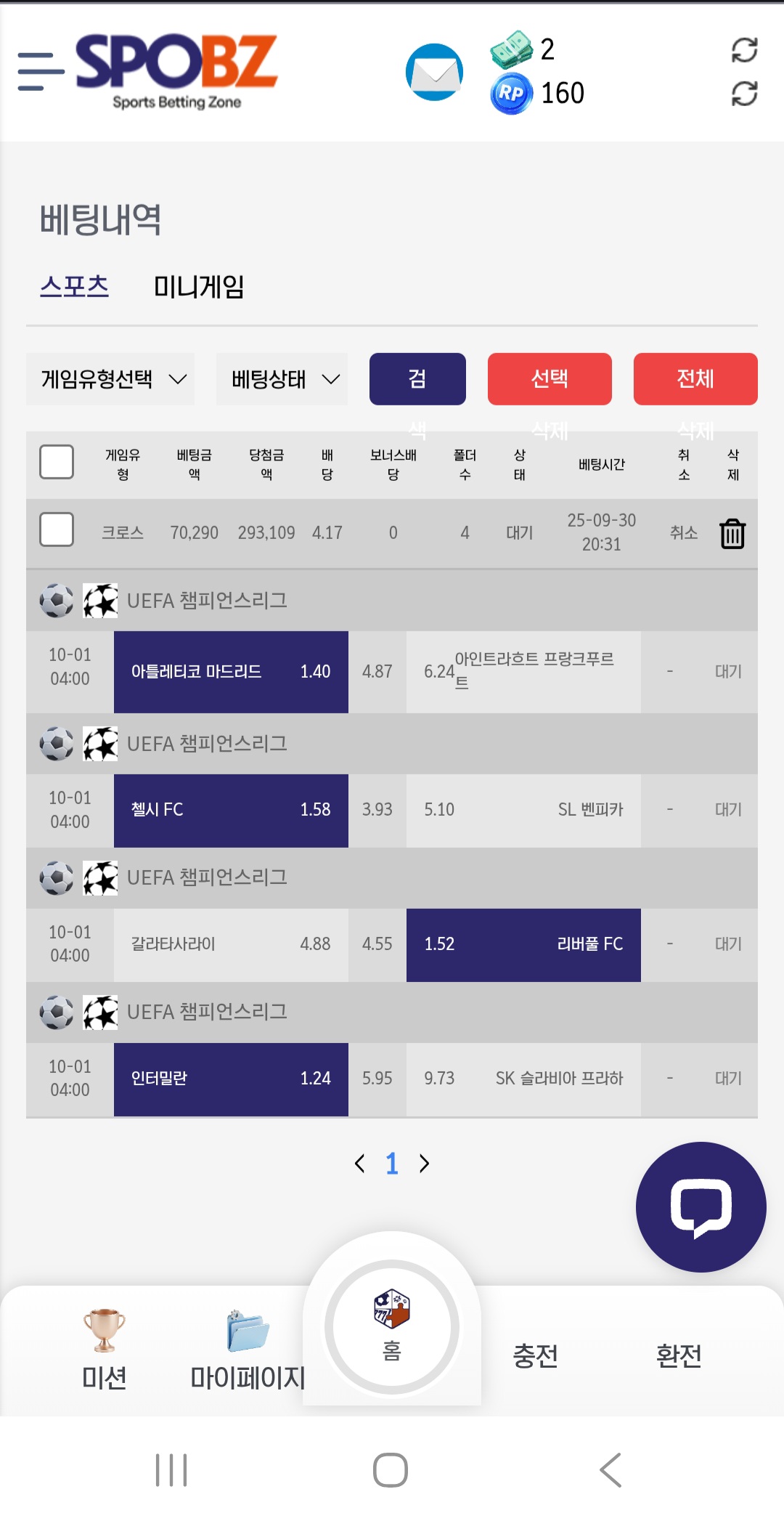Screen dimensions: 784x1521
Task: Open the messages envelope icon
Action: [434, 72]
